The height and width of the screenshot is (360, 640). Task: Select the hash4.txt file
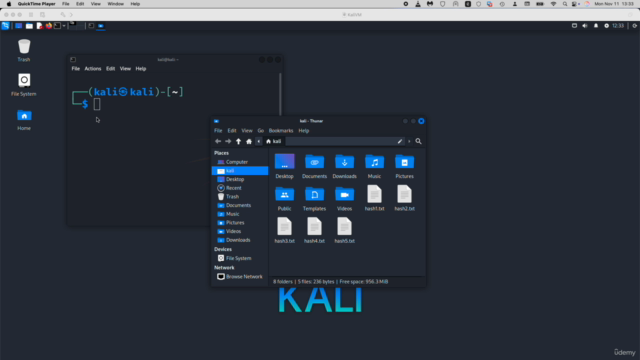click(x=314, y=227)
